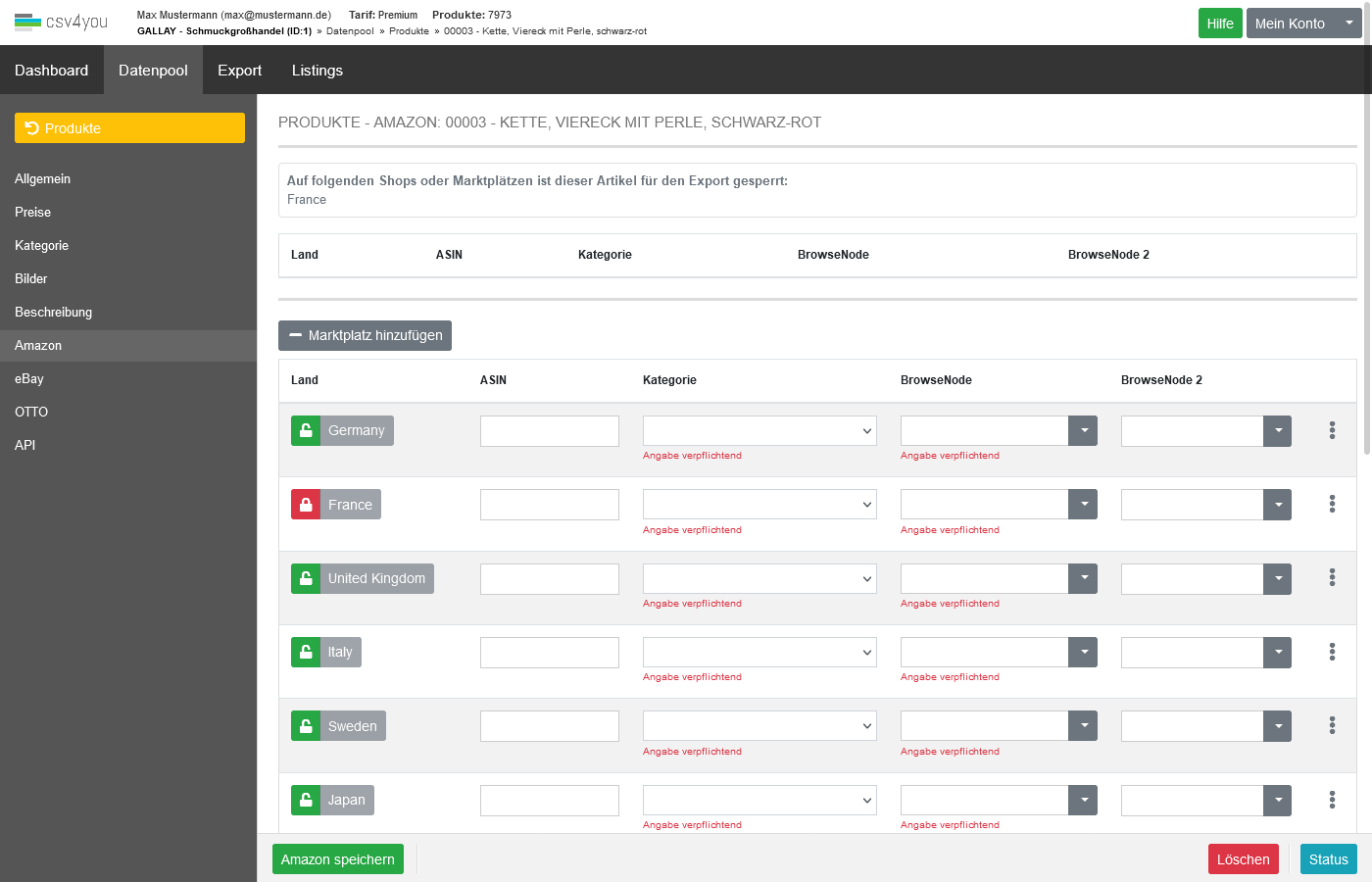This screenshot has height=882, width=1372.
Task: Open the three-dot menu for United Kingdom row
Action: click(x=1332, y=578)
